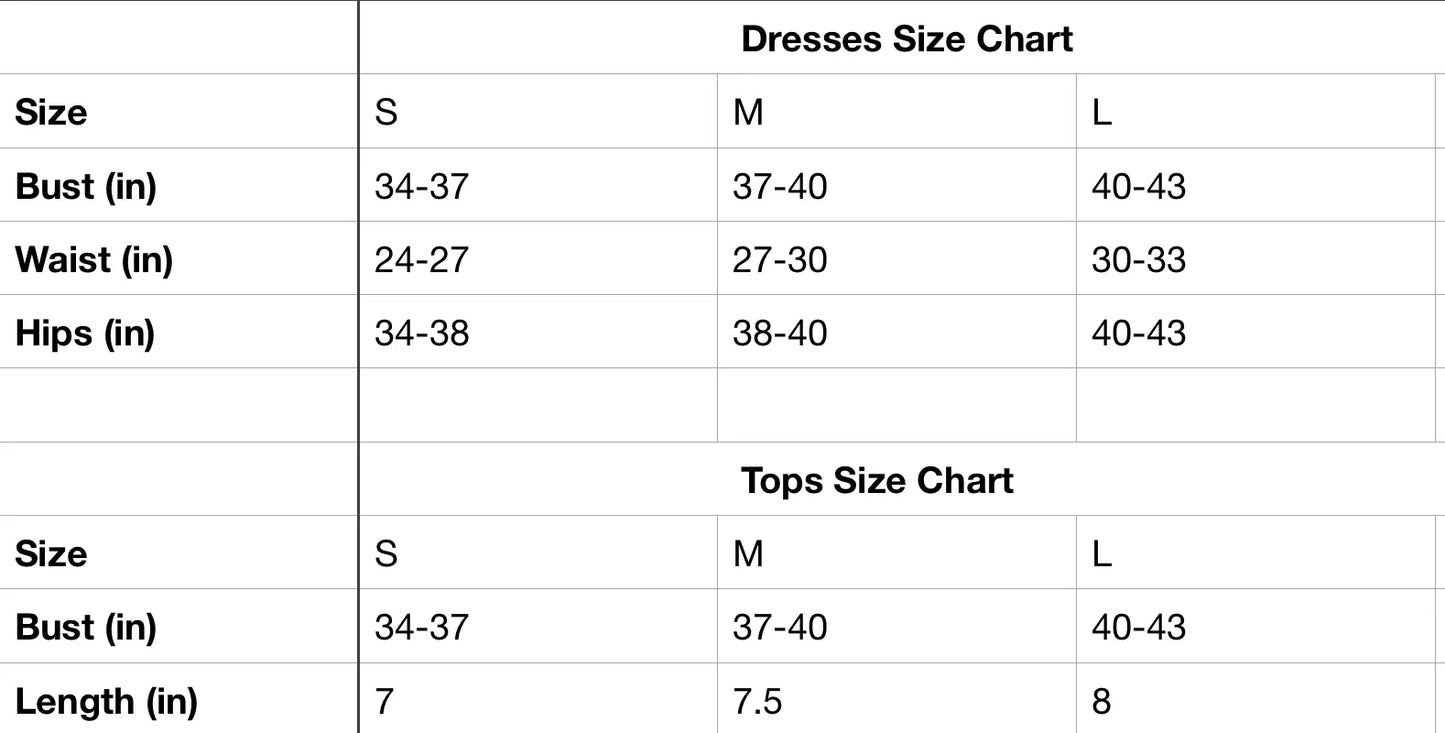Select the 34-38 hips cell
The image size is (1445, 733).
[x=421, y=333]
